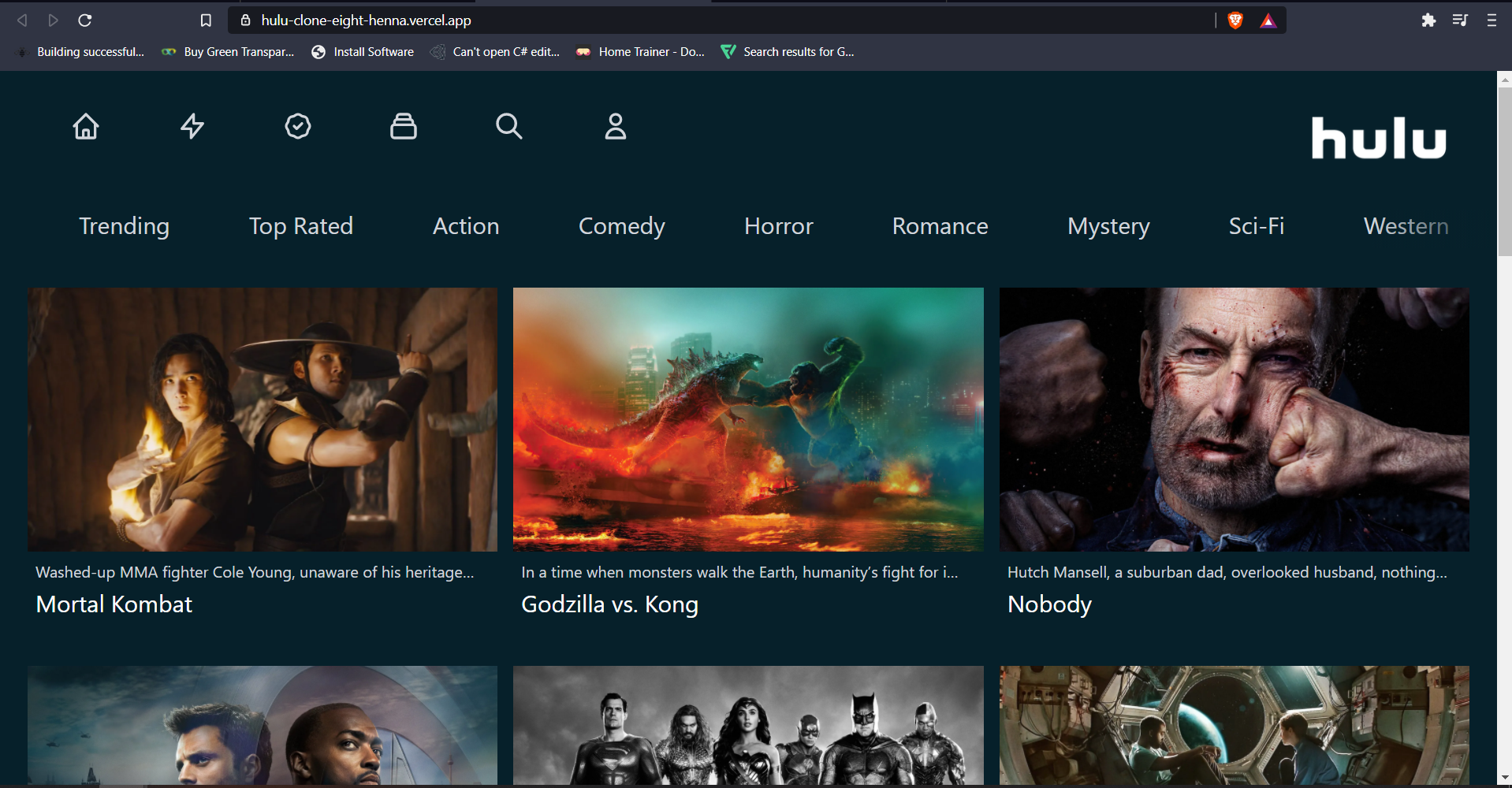Image resolution: width=1512 pixels, height=788 pixels.
Task: Open the 'Can't open C# edit...' bookmark
Action: (495, 52)
